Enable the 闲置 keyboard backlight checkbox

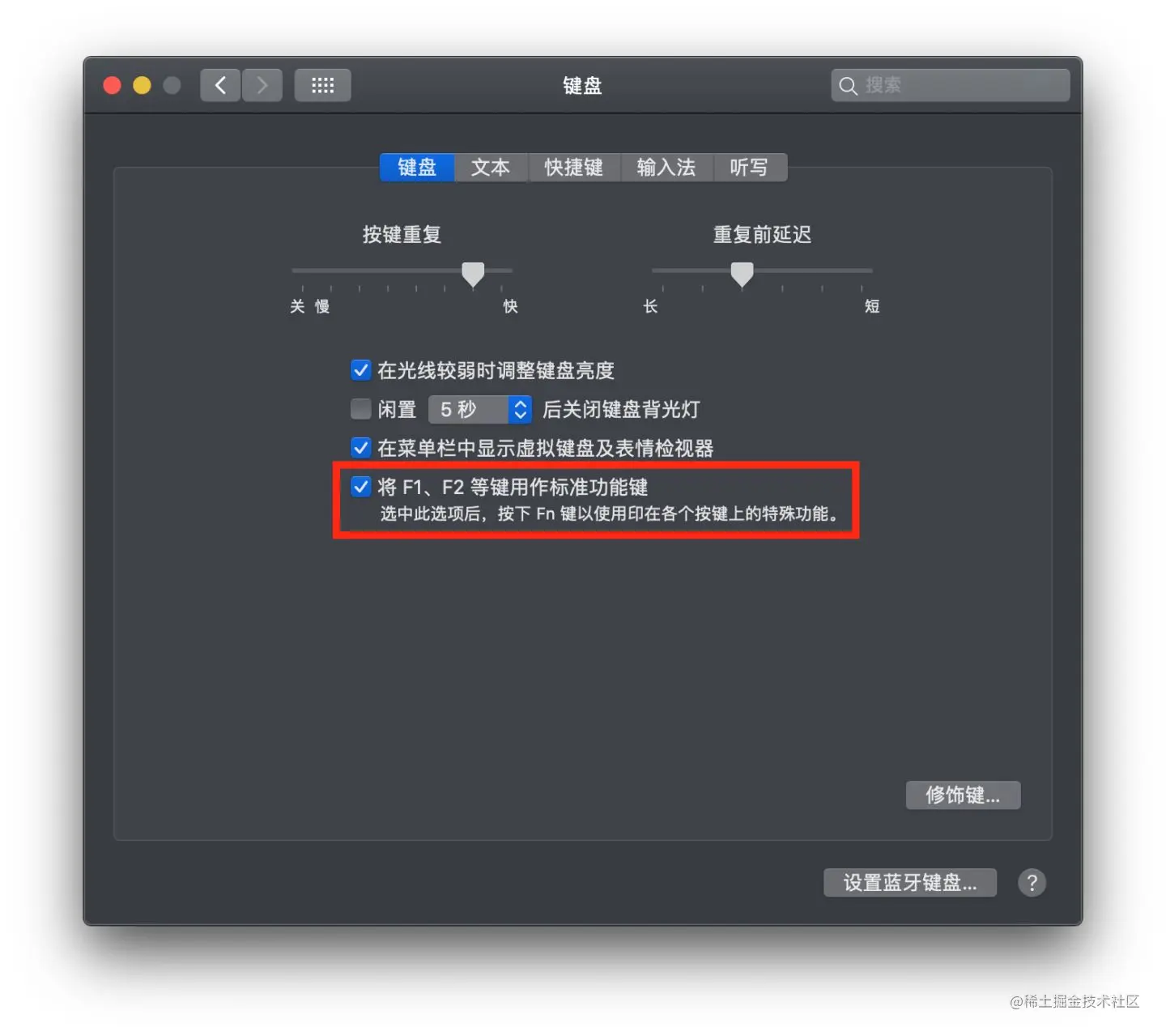360,409
